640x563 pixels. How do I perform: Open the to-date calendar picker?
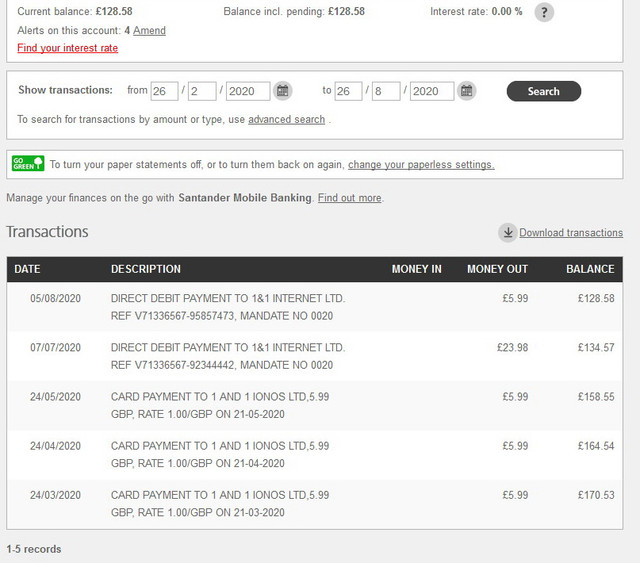pos(467,91)
